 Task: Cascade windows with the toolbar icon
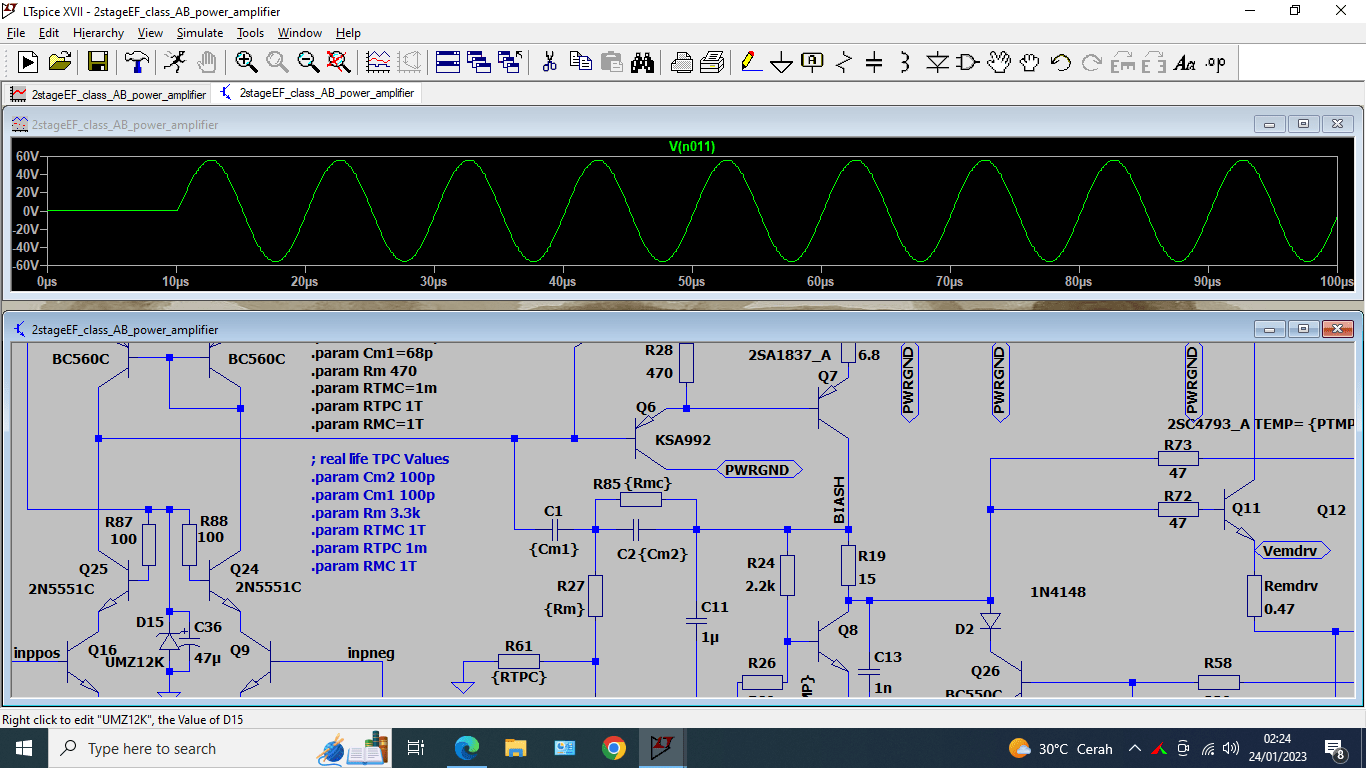479,62
